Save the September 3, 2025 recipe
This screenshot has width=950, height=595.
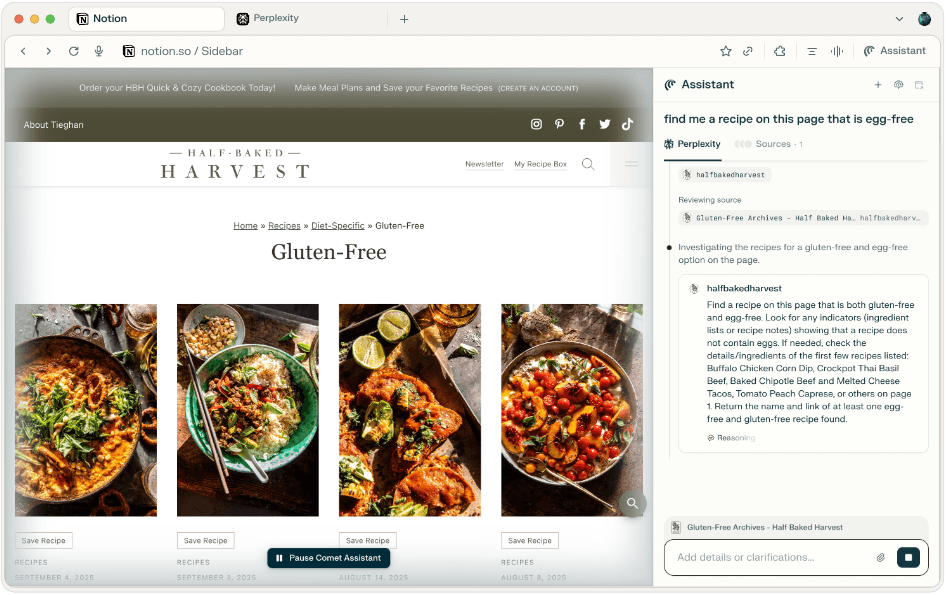205,540
